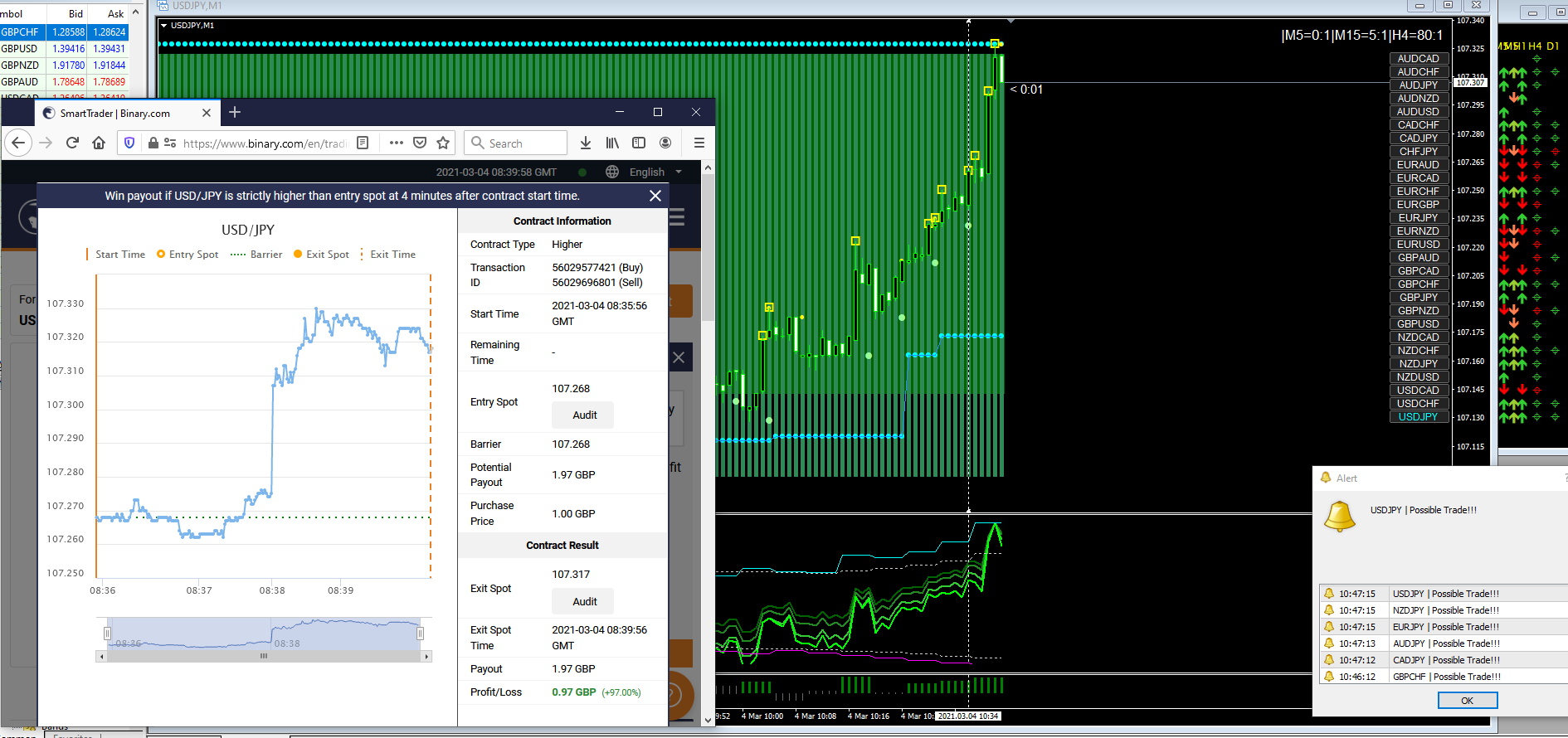The height and width of the screenshot is (738, 1568).
Task: Reload the Binary.com page
Action: pos(72,143)
